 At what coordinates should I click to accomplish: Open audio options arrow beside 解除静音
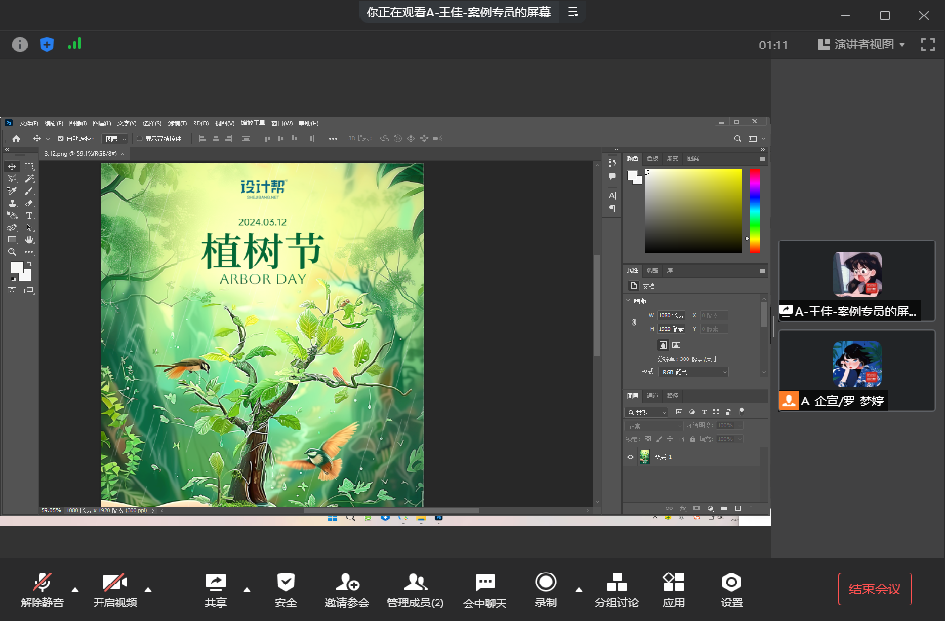pyautogui.click(x=75, y=589)
